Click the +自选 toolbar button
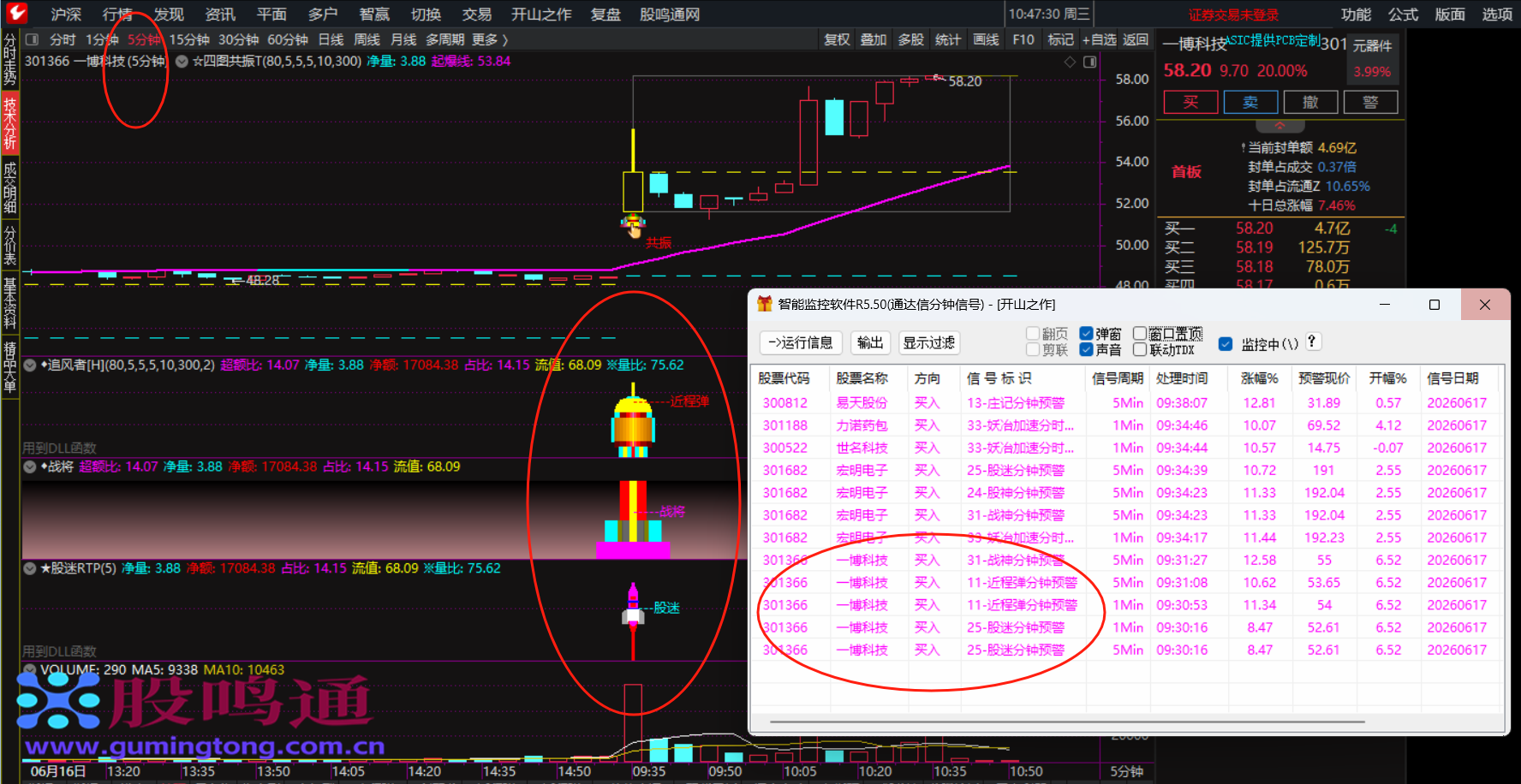1521x784 pixels. [x=1099, y=39]
